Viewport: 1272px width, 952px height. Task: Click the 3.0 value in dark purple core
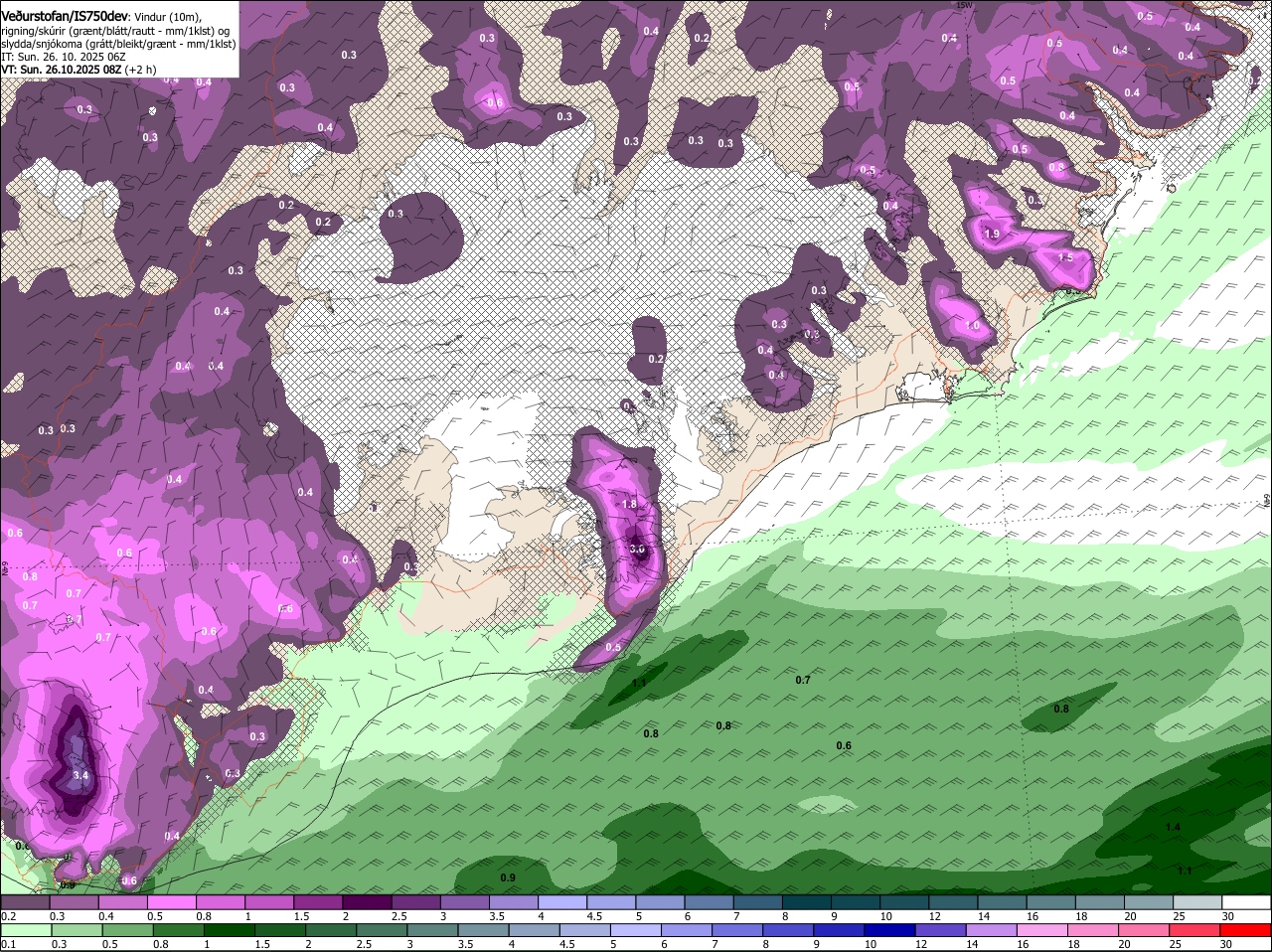638,549
